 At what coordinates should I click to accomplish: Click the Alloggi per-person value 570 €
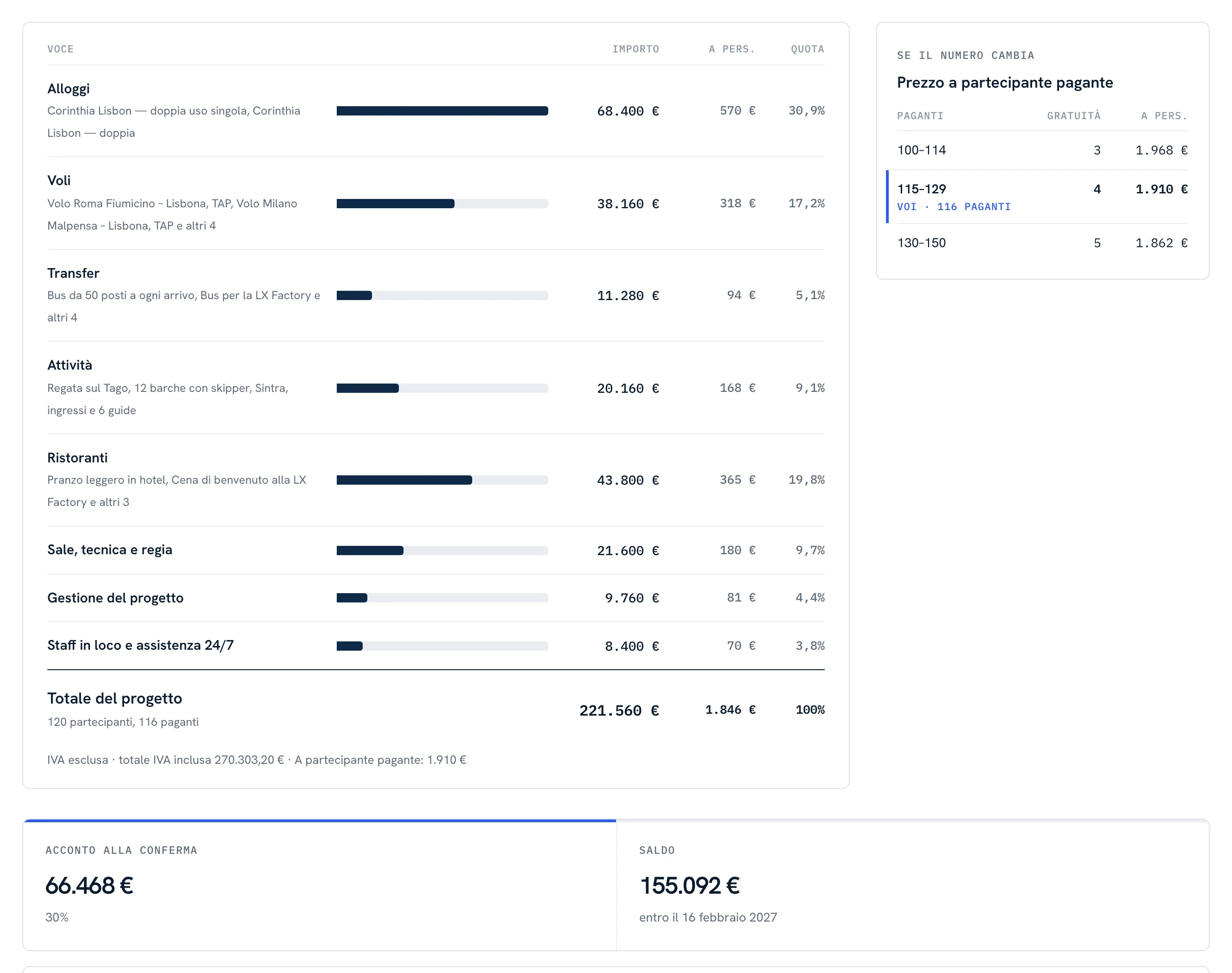[738, 111]
